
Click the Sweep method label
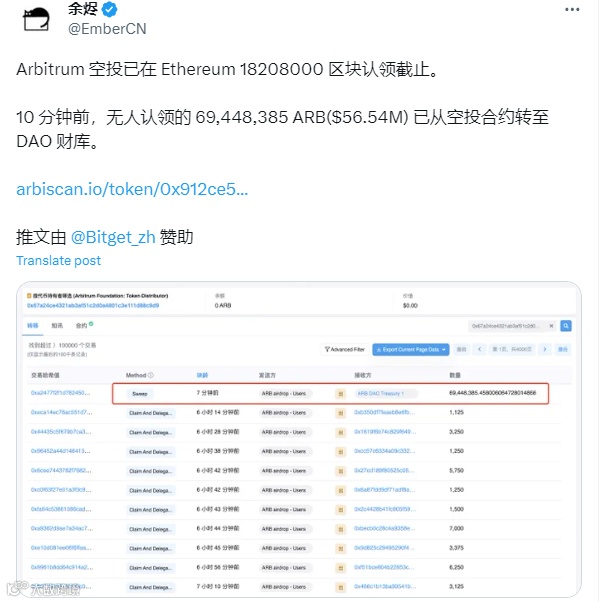click(x=140, y=394)
